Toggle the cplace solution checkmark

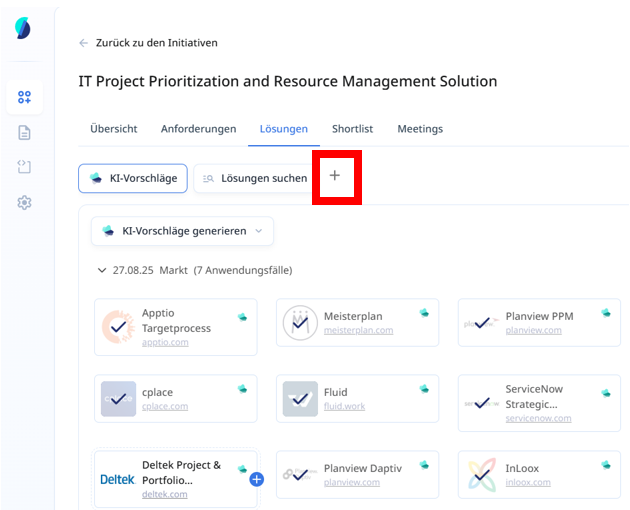tap(118, 398)
